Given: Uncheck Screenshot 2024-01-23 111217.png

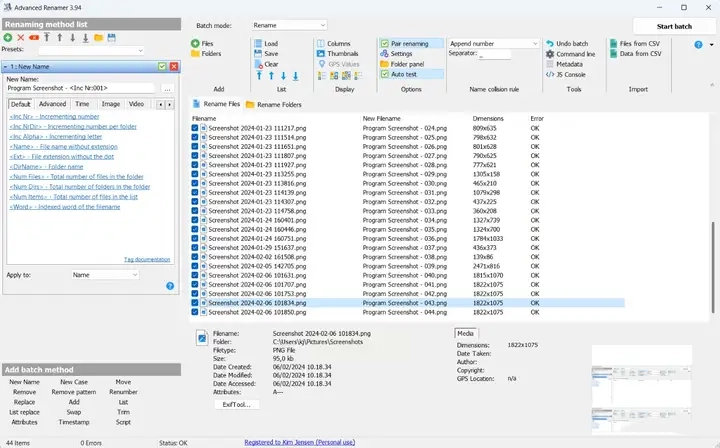Looking at the screenshot, I should coord(195,128).
